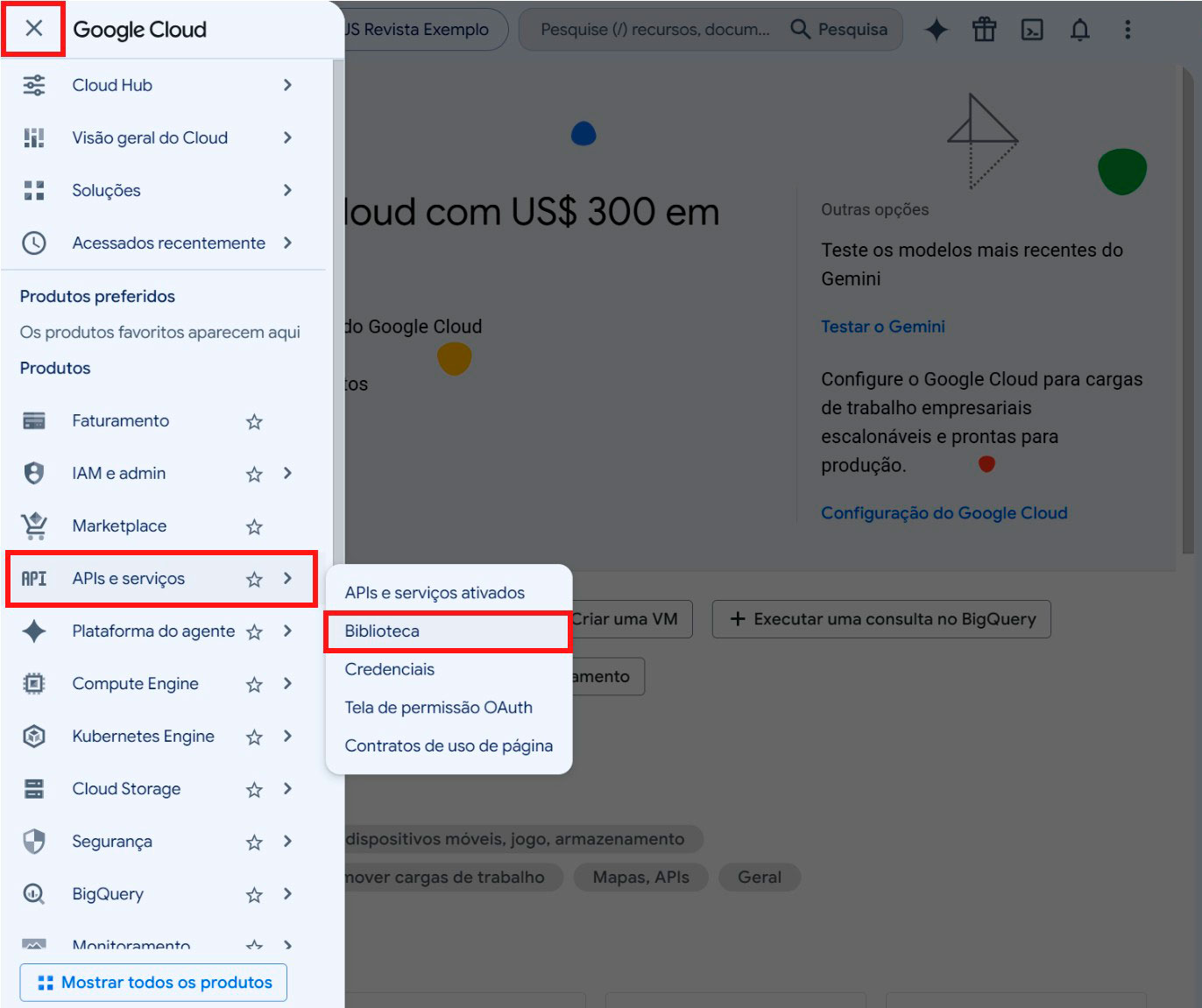The width and height of the screenshot is (1202, 1008).
Task: Open Gemini sparkle icon in top bar
Action: pyautogui.click(x=936, y=30)
